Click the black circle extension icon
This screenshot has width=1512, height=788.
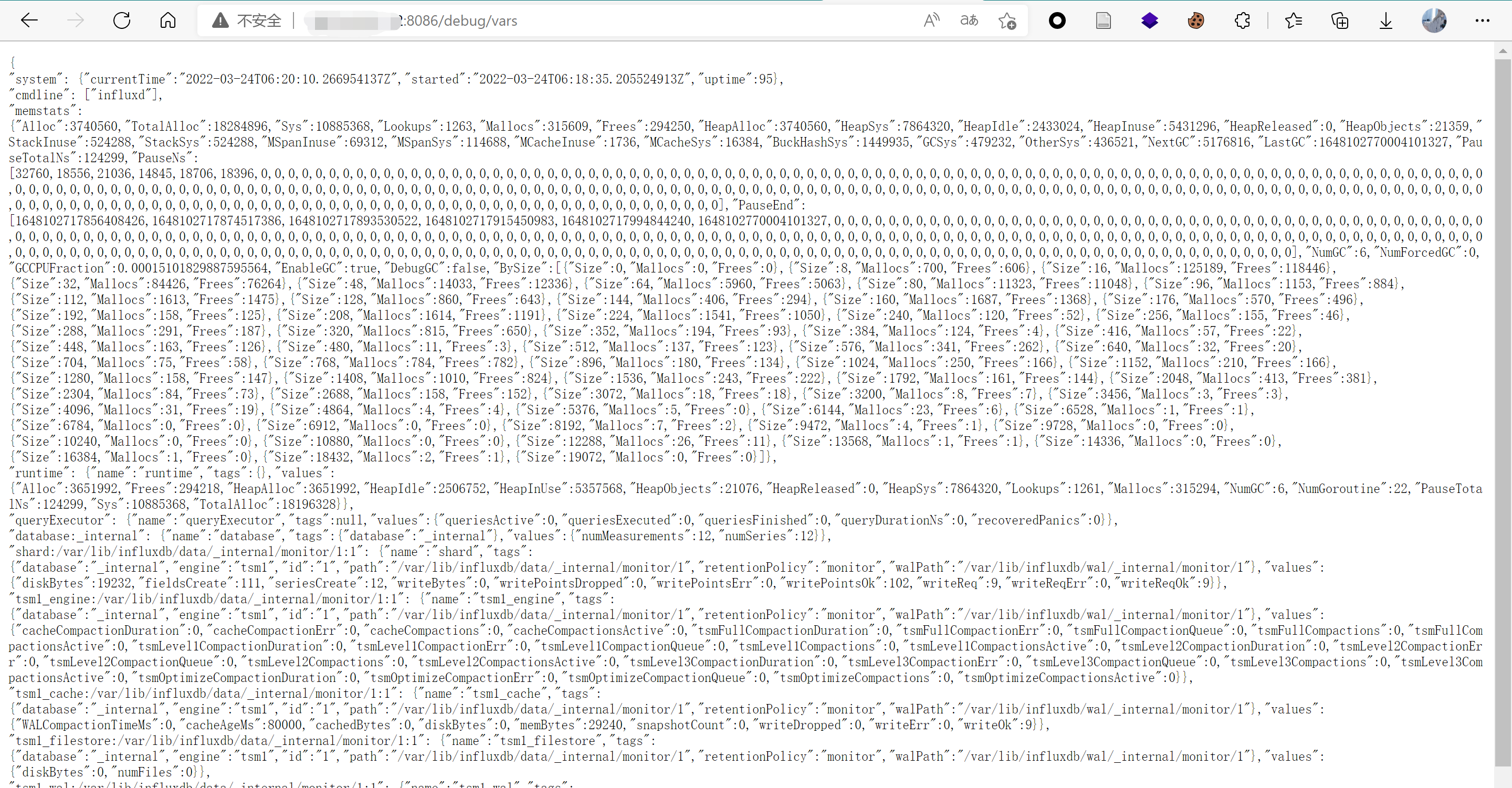1057,20
